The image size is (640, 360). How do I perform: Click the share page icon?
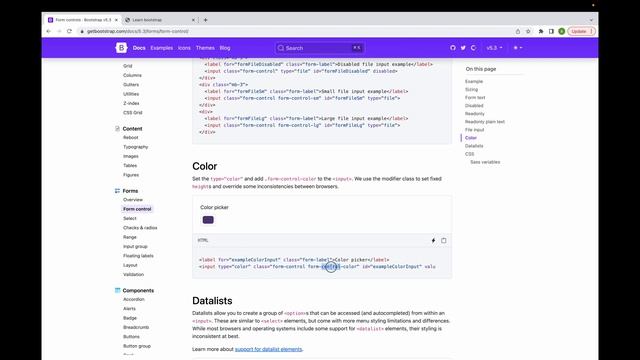518,31
